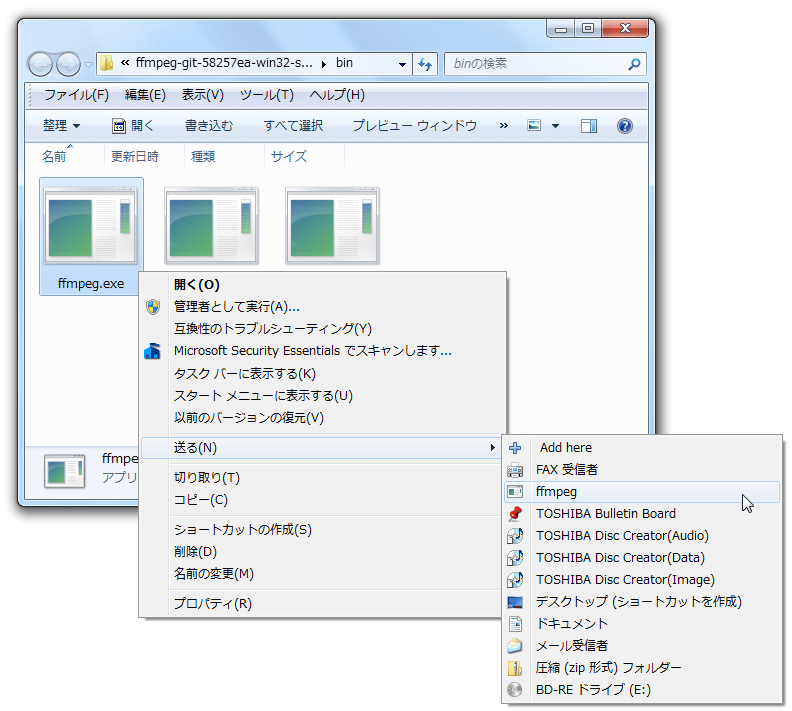Click the ffmpeg details pane thumbnail icon
The width and height of the screenshot is (792, 711).
(64, 471)
